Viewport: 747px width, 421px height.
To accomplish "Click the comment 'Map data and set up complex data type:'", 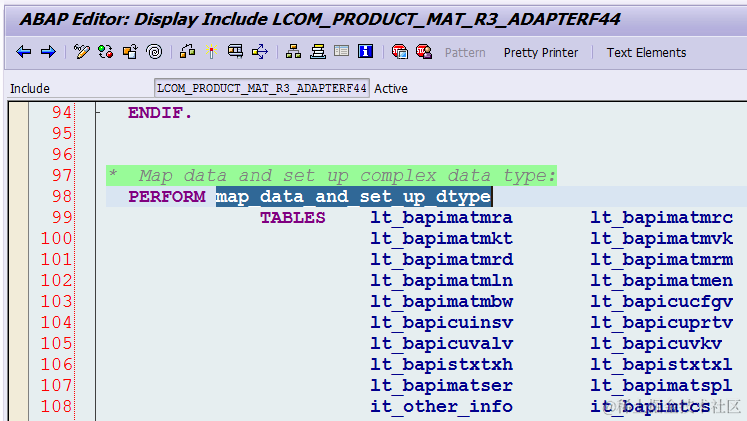I will click(347, 176).
